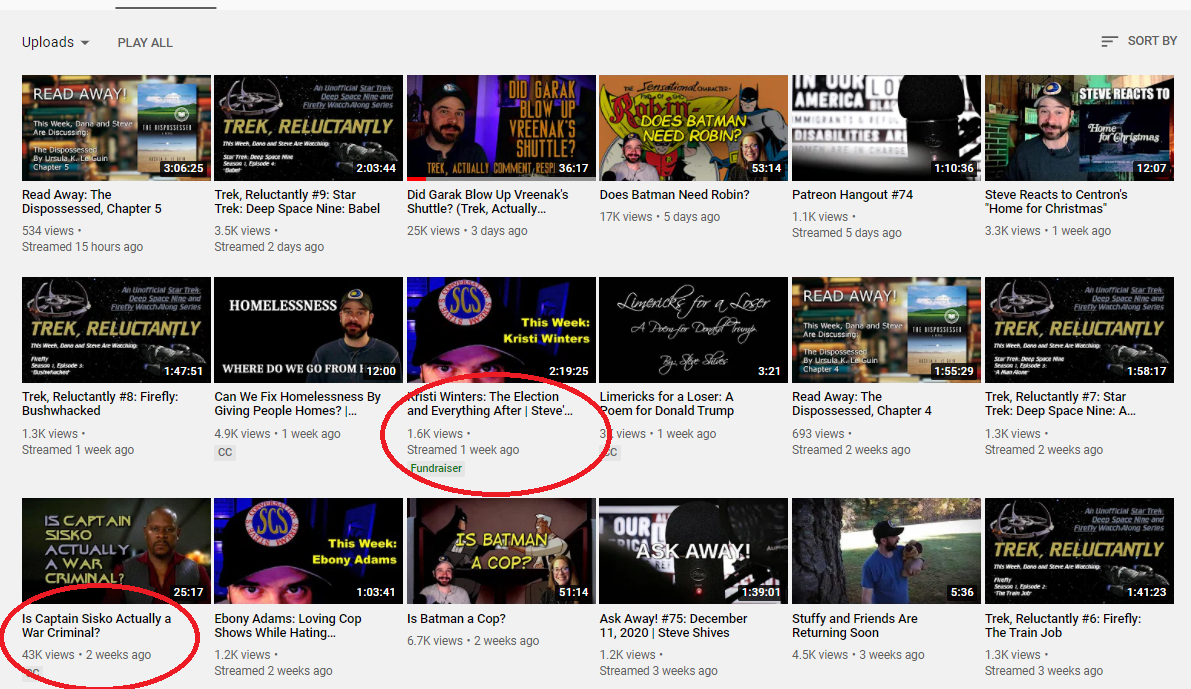Click '6.7K views • 2 weeks ago' text
The image size is (1191, 689).
473,640
